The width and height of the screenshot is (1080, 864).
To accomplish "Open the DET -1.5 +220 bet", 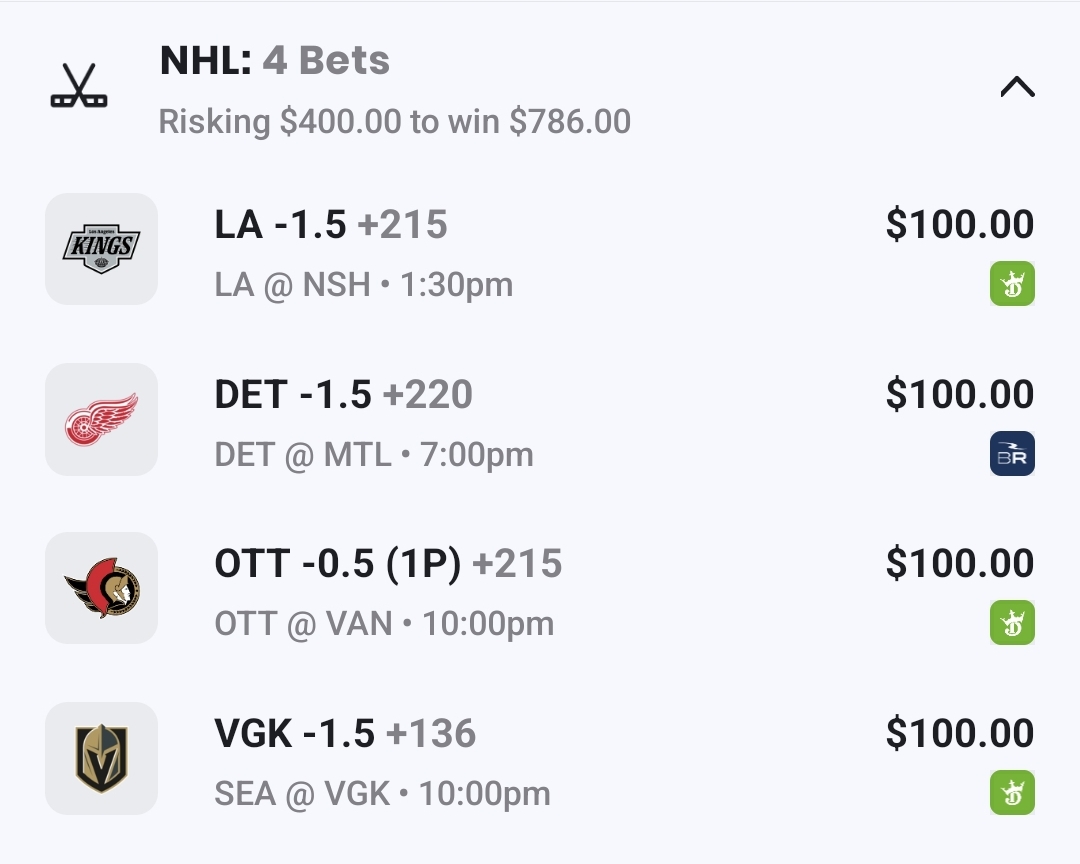I will (x=343, y=395).
